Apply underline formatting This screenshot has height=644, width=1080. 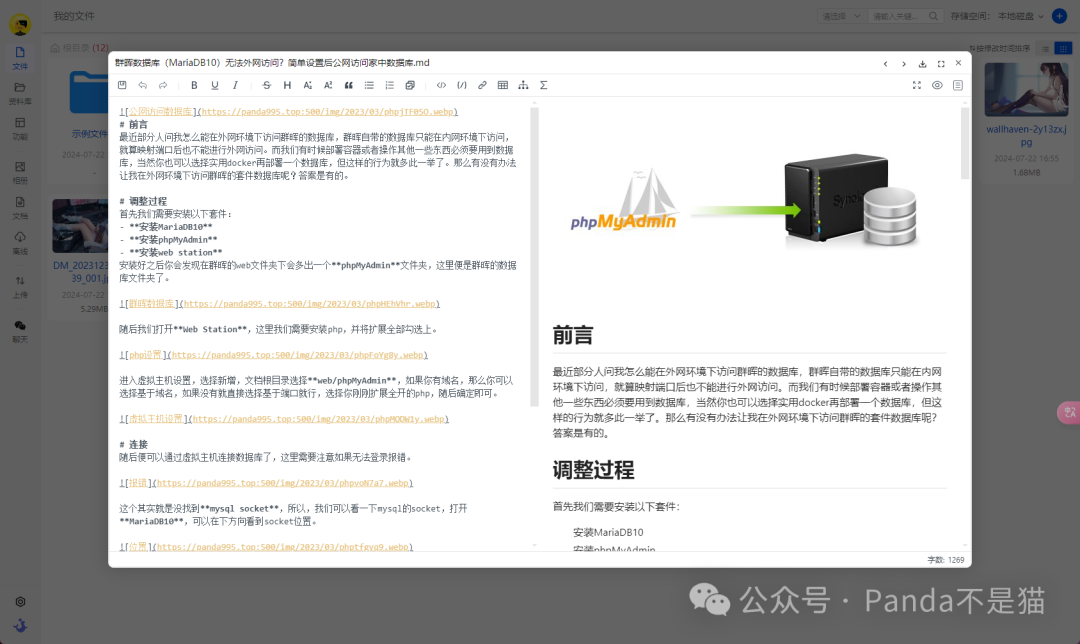[x=215, y=85]
